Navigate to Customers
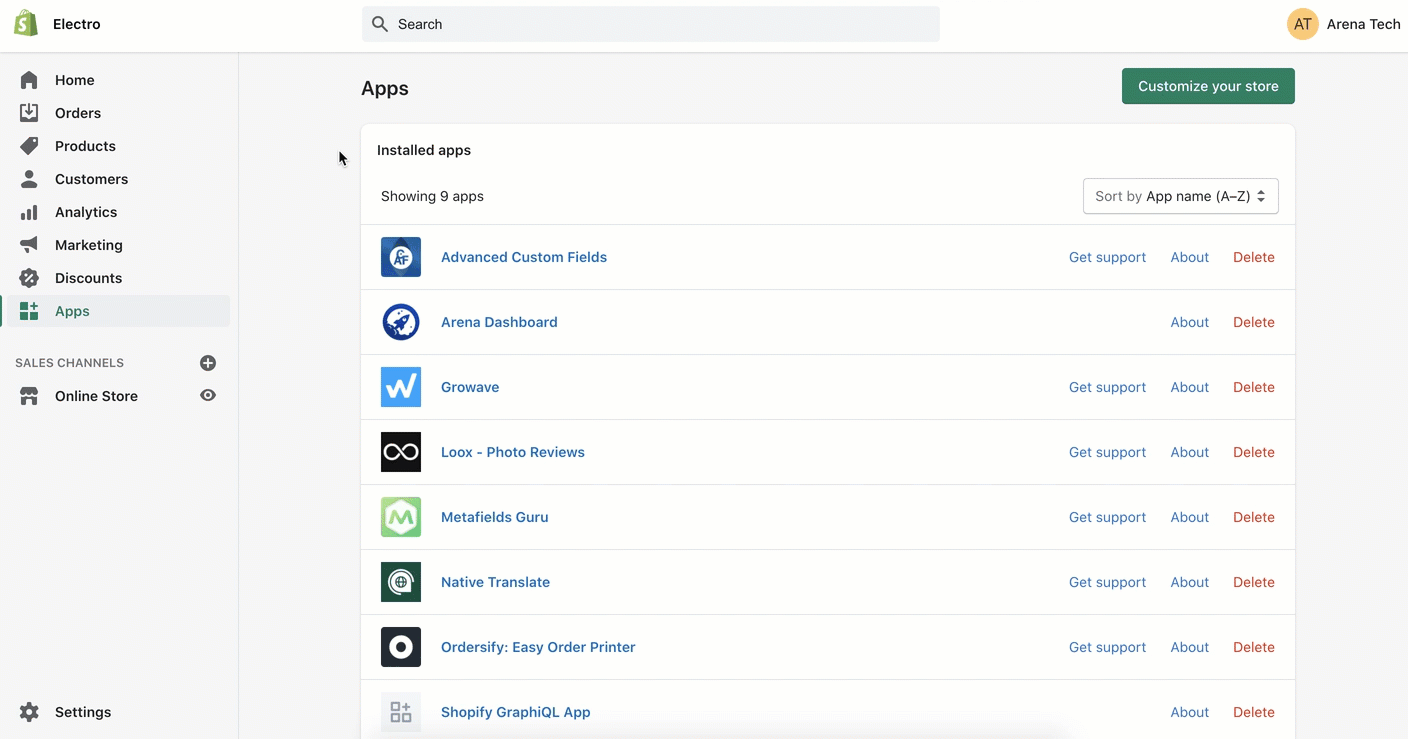The width and height of the screenshot is (1408, 739). click(91, 179)
